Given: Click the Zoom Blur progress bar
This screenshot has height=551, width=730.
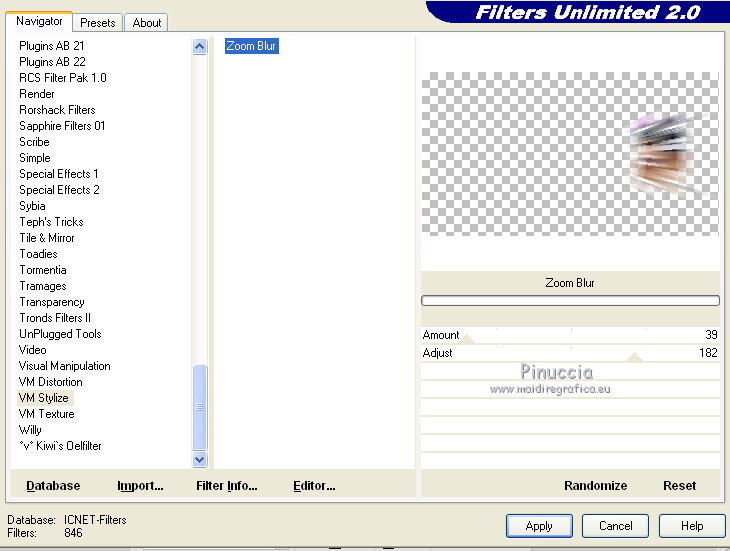Looking at the screenshot, I should [x=570, y=301].
